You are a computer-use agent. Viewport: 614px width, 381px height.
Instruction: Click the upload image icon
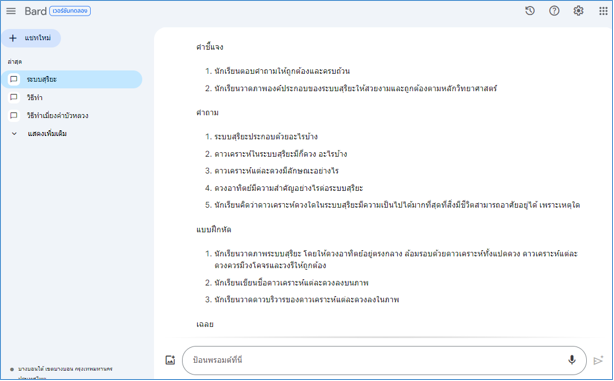pos(170,360)
